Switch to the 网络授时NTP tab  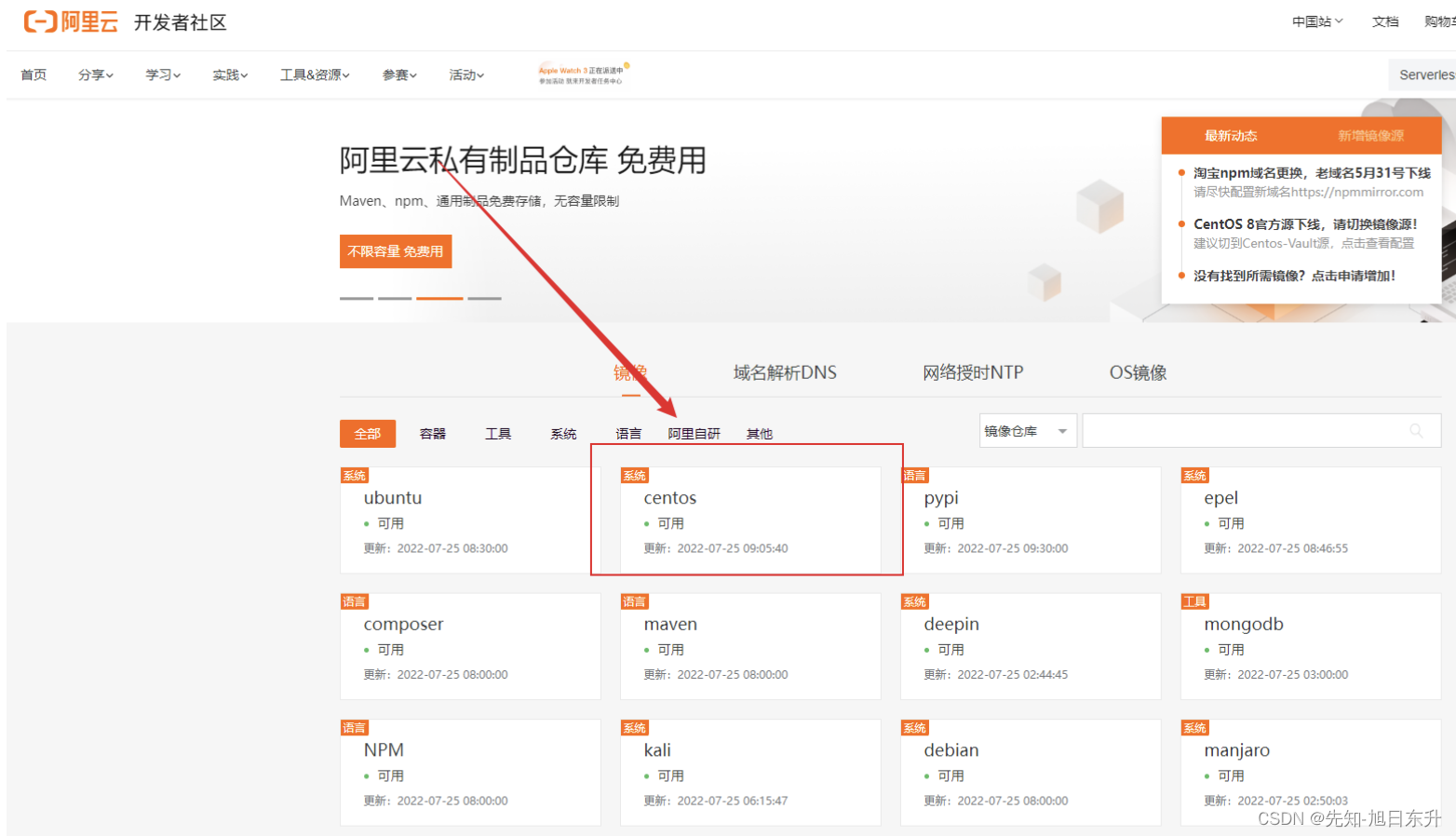pos(973,372)
